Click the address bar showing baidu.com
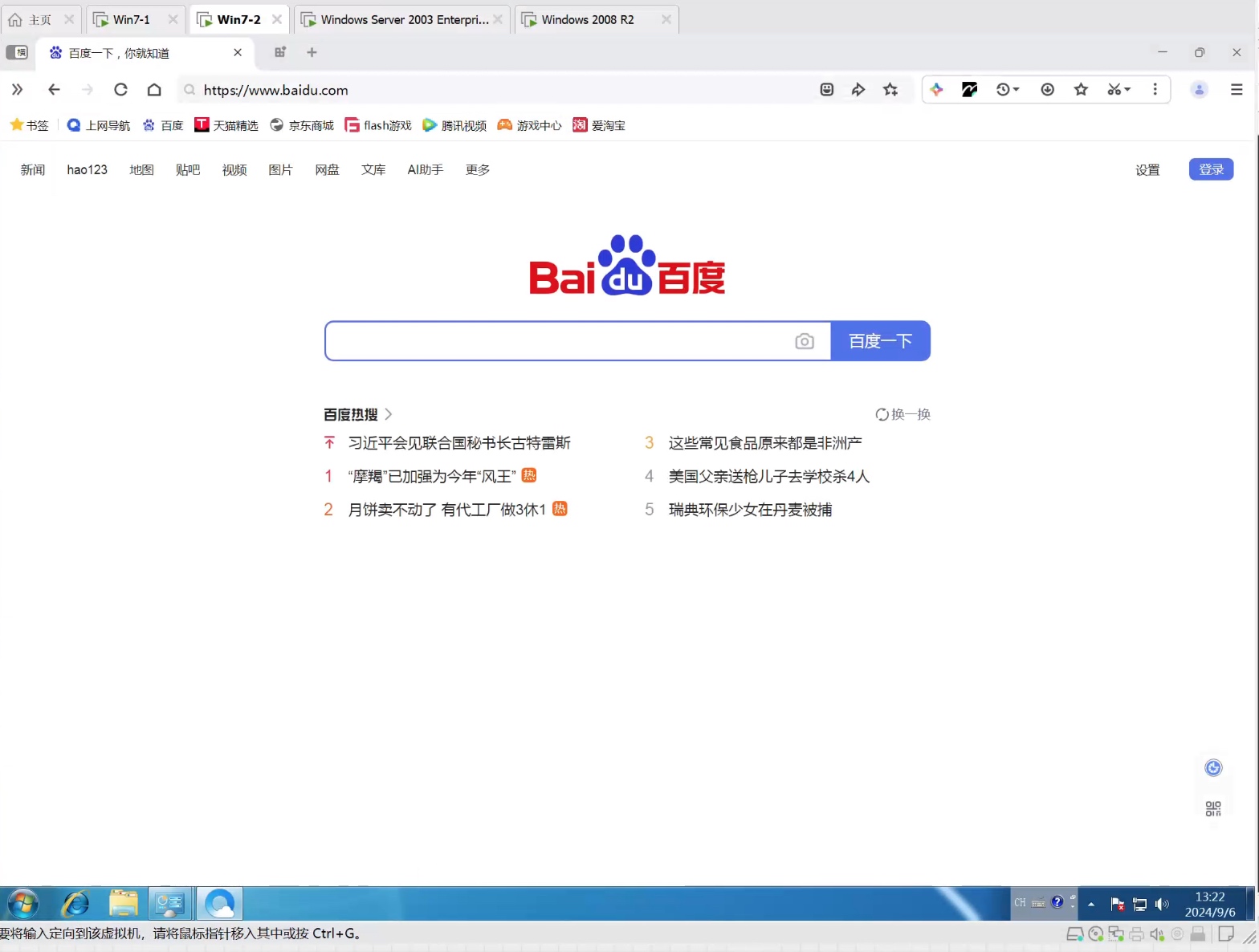 coord(498,90)
